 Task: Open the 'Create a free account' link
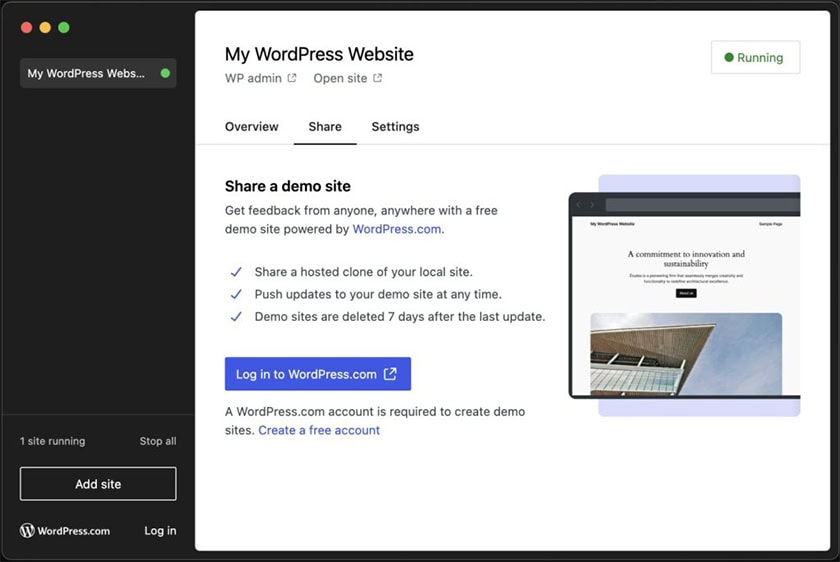click(319, 430)
